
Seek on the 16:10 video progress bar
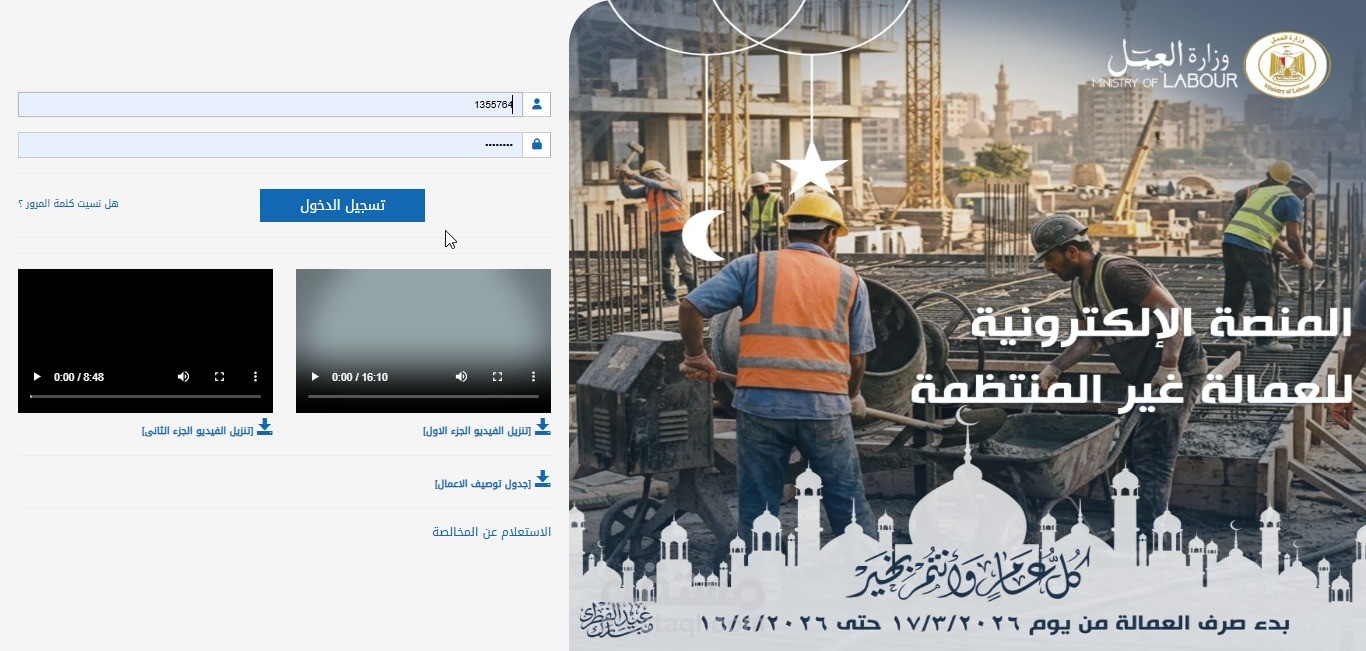[423, 397]
